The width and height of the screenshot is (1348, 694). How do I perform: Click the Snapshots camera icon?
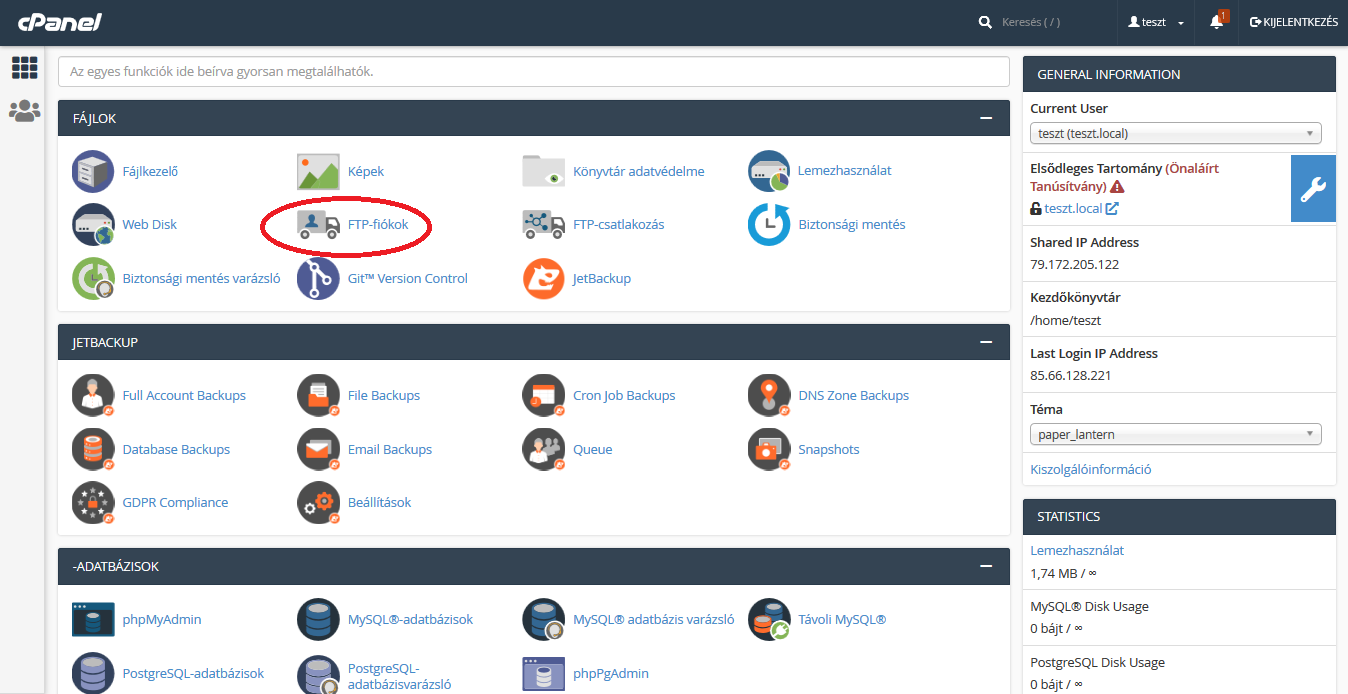pyautogui.click(x=769, y=449)
